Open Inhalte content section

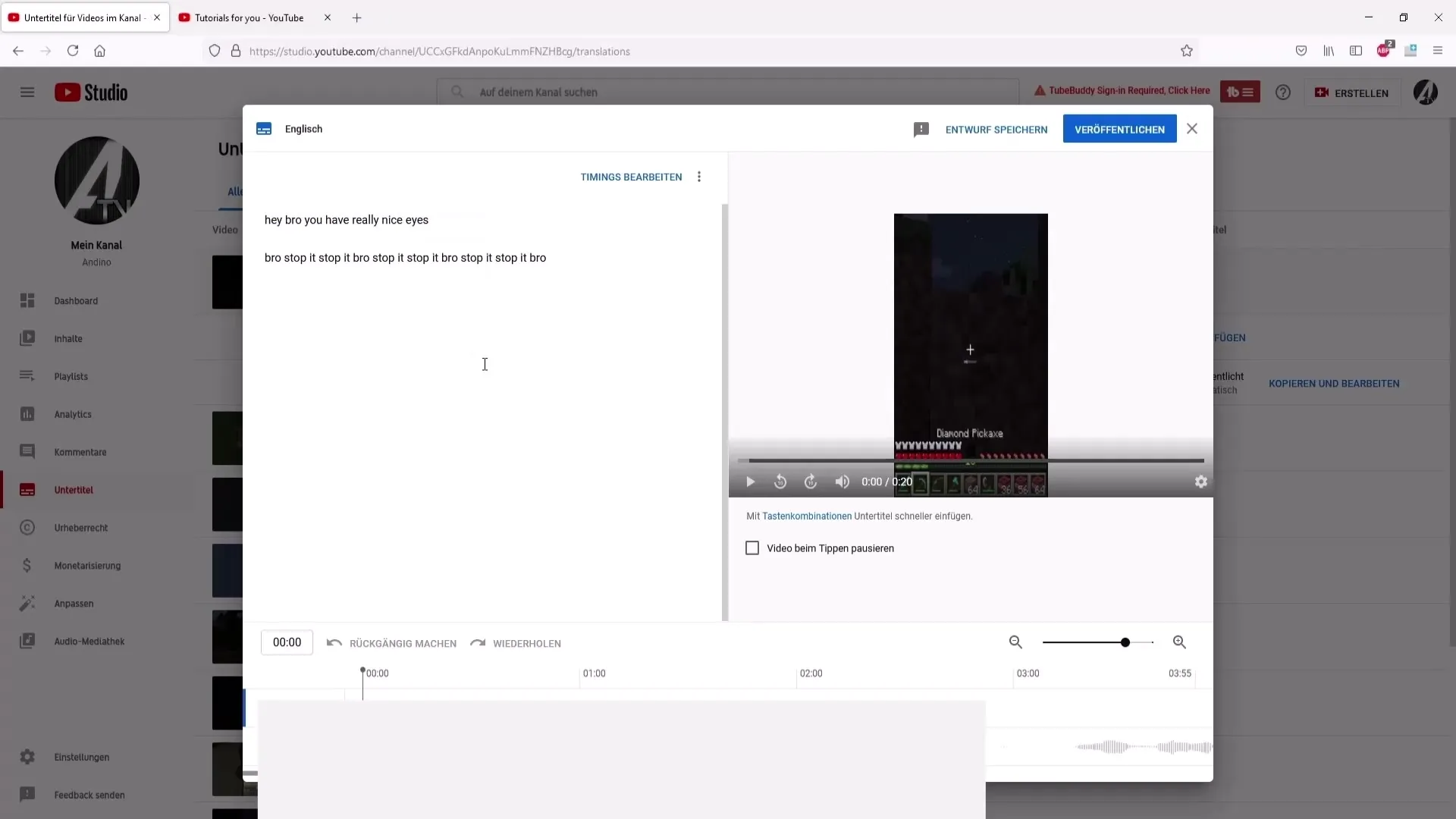[68, 338]
